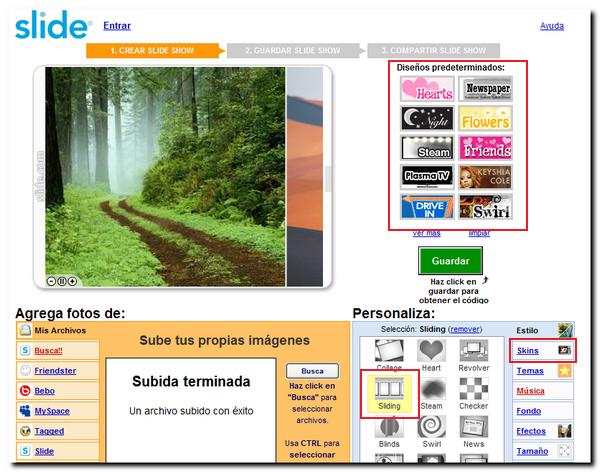The image size is (600, 472).
Task: Select Mis Archivos photo source
Action: 58,330
